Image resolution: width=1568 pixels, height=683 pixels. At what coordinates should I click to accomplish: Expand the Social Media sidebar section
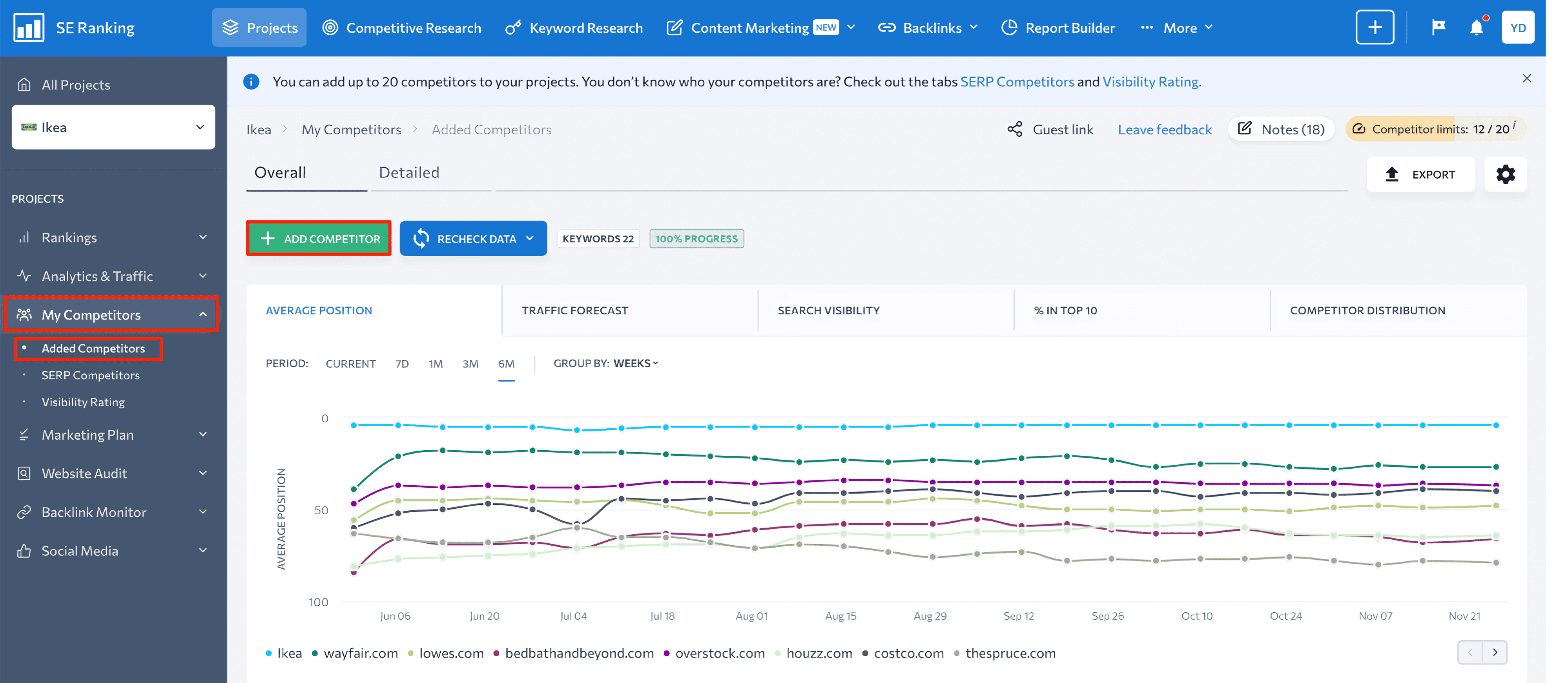click(113, 551)
